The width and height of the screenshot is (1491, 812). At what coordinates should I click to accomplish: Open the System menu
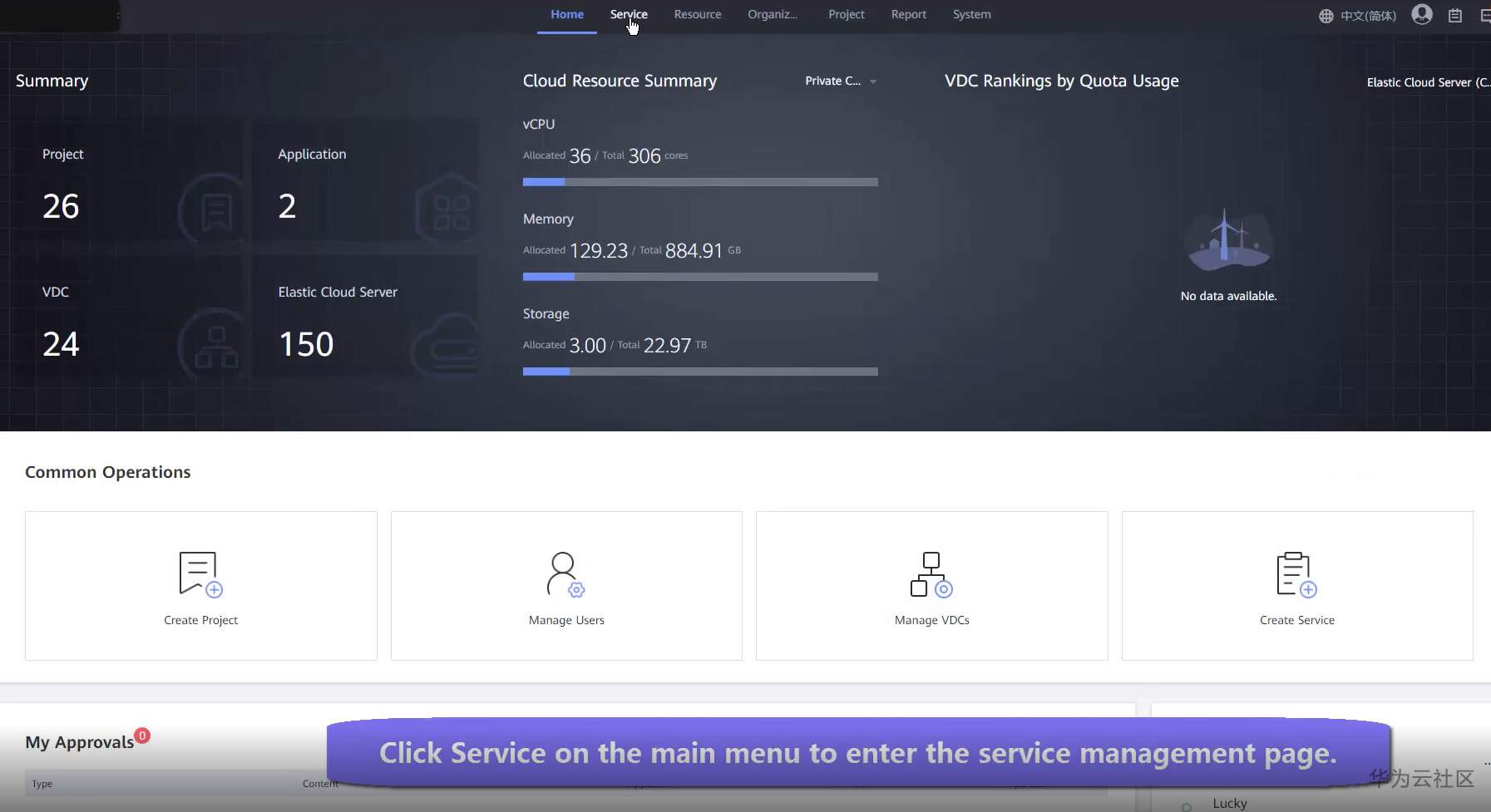972,14
